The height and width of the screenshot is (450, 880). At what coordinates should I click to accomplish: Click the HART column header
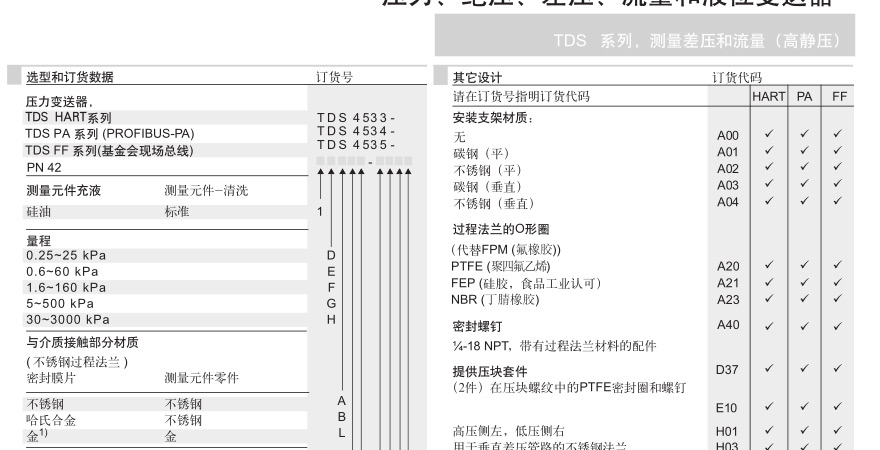coord(769,97)
